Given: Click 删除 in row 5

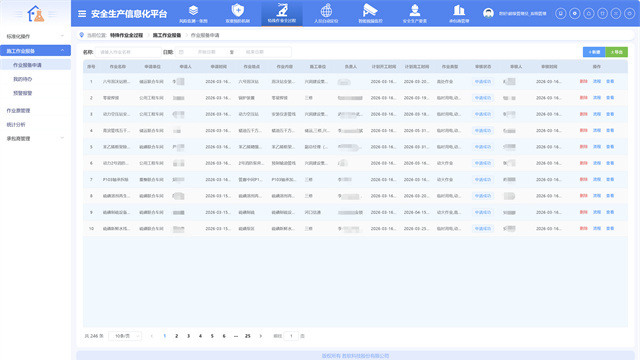Looking at the screenshot, I should 583,147.
